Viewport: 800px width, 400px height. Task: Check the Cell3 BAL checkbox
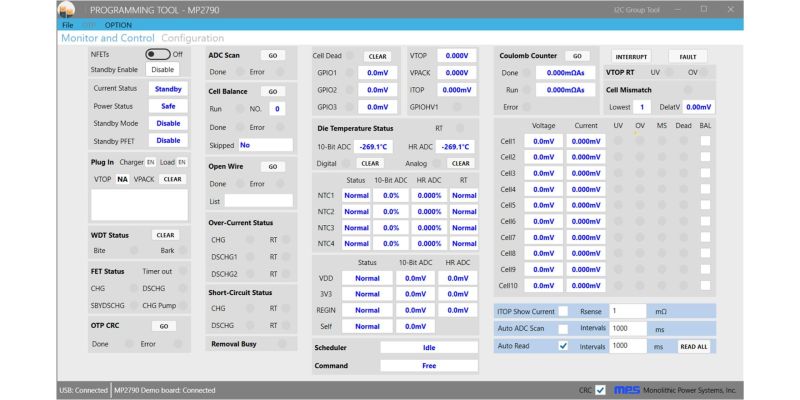(x=705, y=173)
